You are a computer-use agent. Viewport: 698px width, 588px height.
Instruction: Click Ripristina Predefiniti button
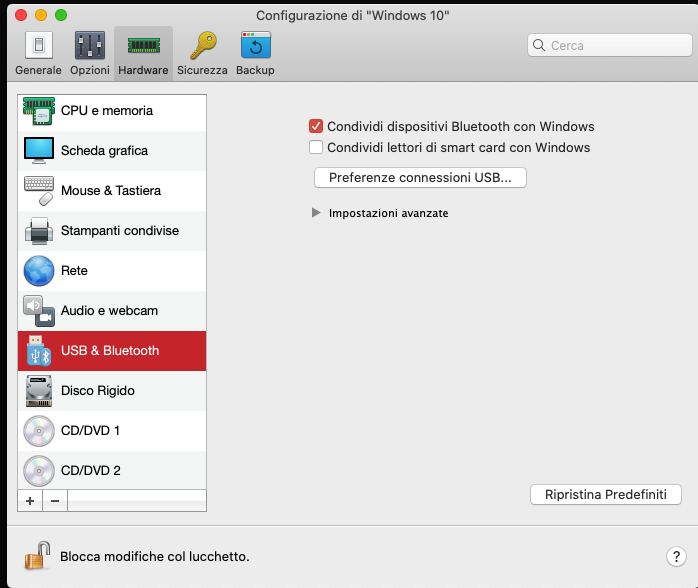606,495
